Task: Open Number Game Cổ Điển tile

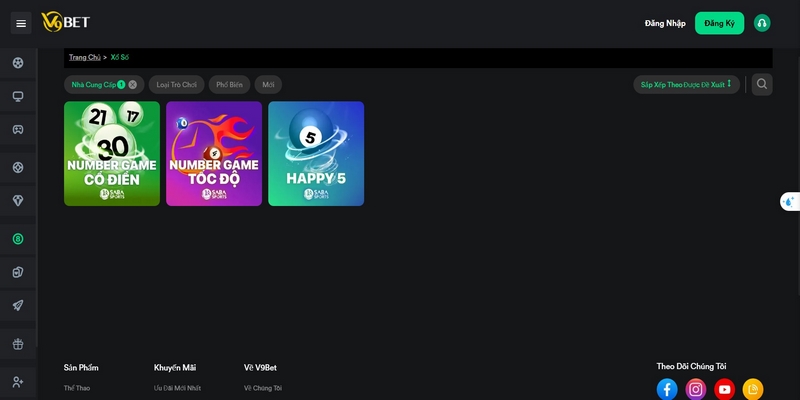Action: tap(112, 154)
